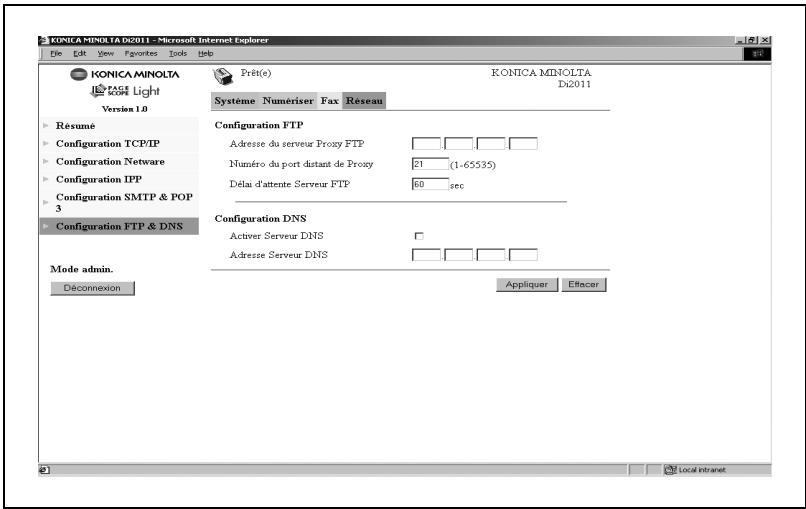Click the 'Version 1.0' text
Image resolution: width=806 pixels, height=509 pixels.
pyautogui.click(x=125, y=109)
